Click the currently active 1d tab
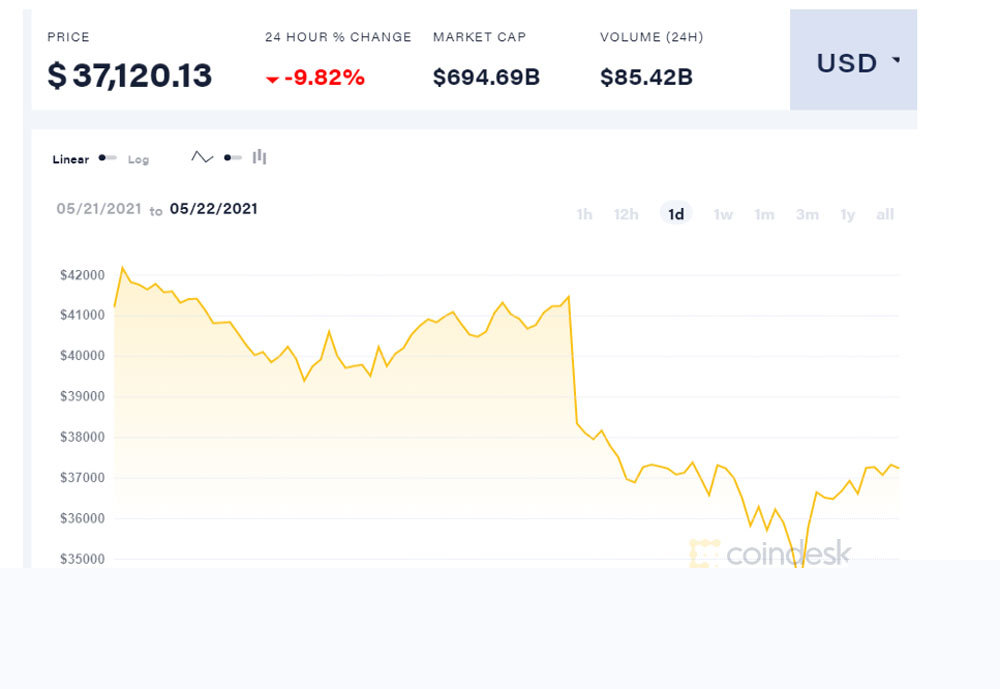Viewport: 1000px width, 689px height. point(675,213)
